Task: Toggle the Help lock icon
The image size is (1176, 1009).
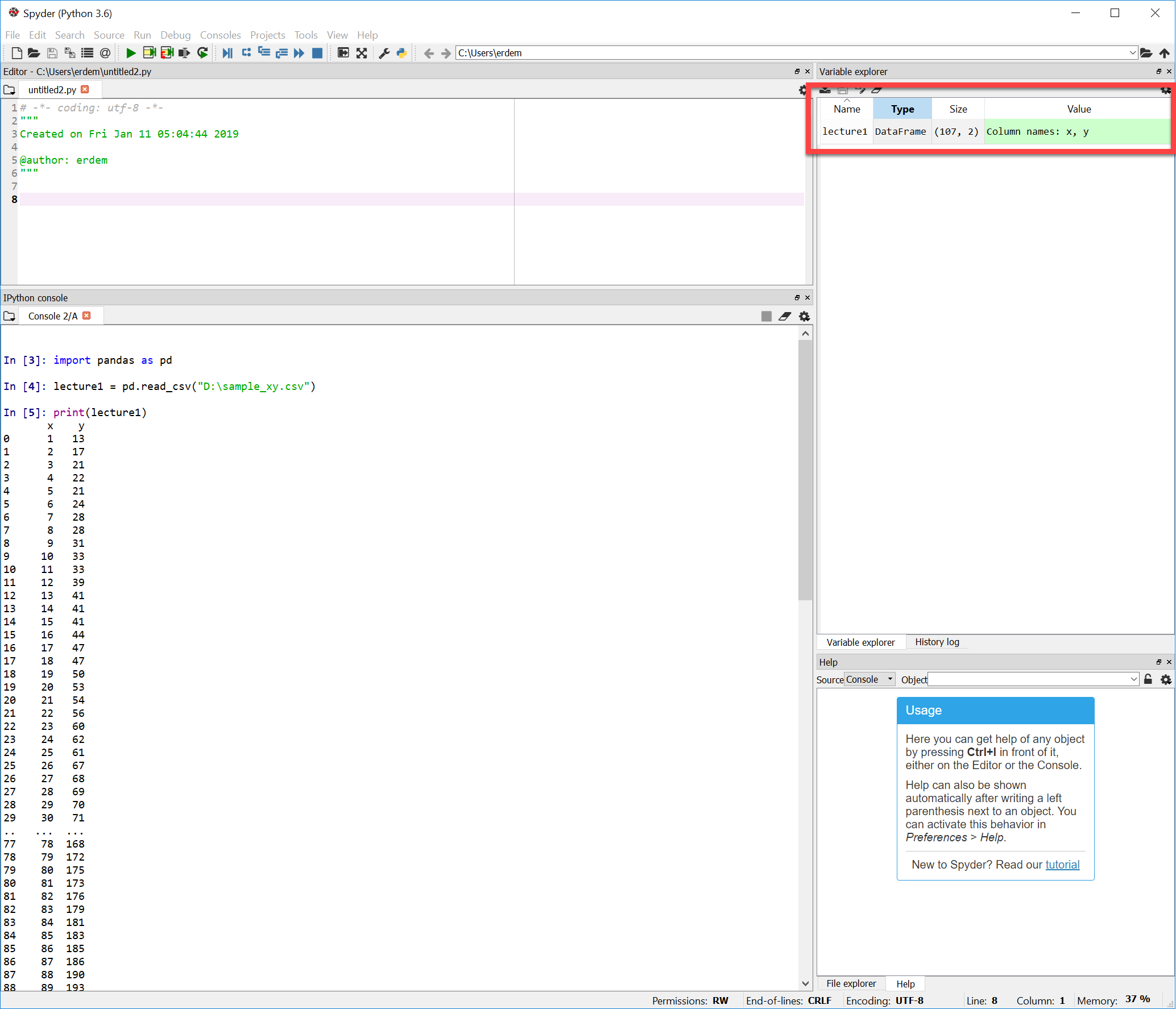Action: point(1148,679)
